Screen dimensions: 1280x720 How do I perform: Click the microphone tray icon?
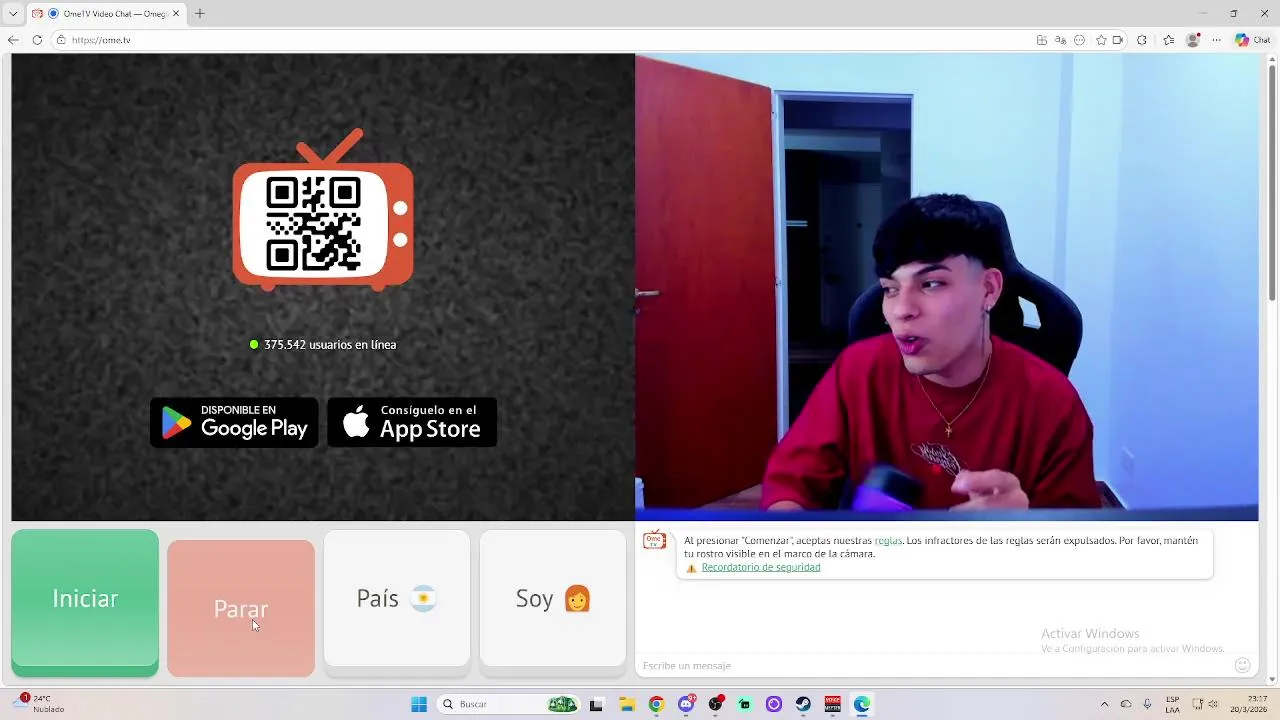click(1147, 704)
